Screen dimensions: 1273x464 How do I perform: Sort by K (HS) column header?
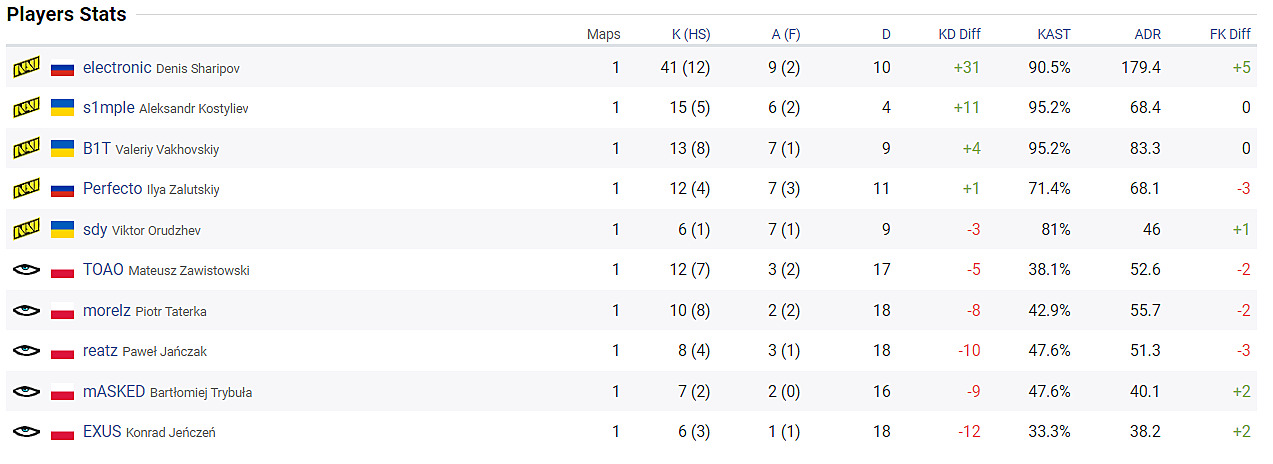click(x=691, y=34)
